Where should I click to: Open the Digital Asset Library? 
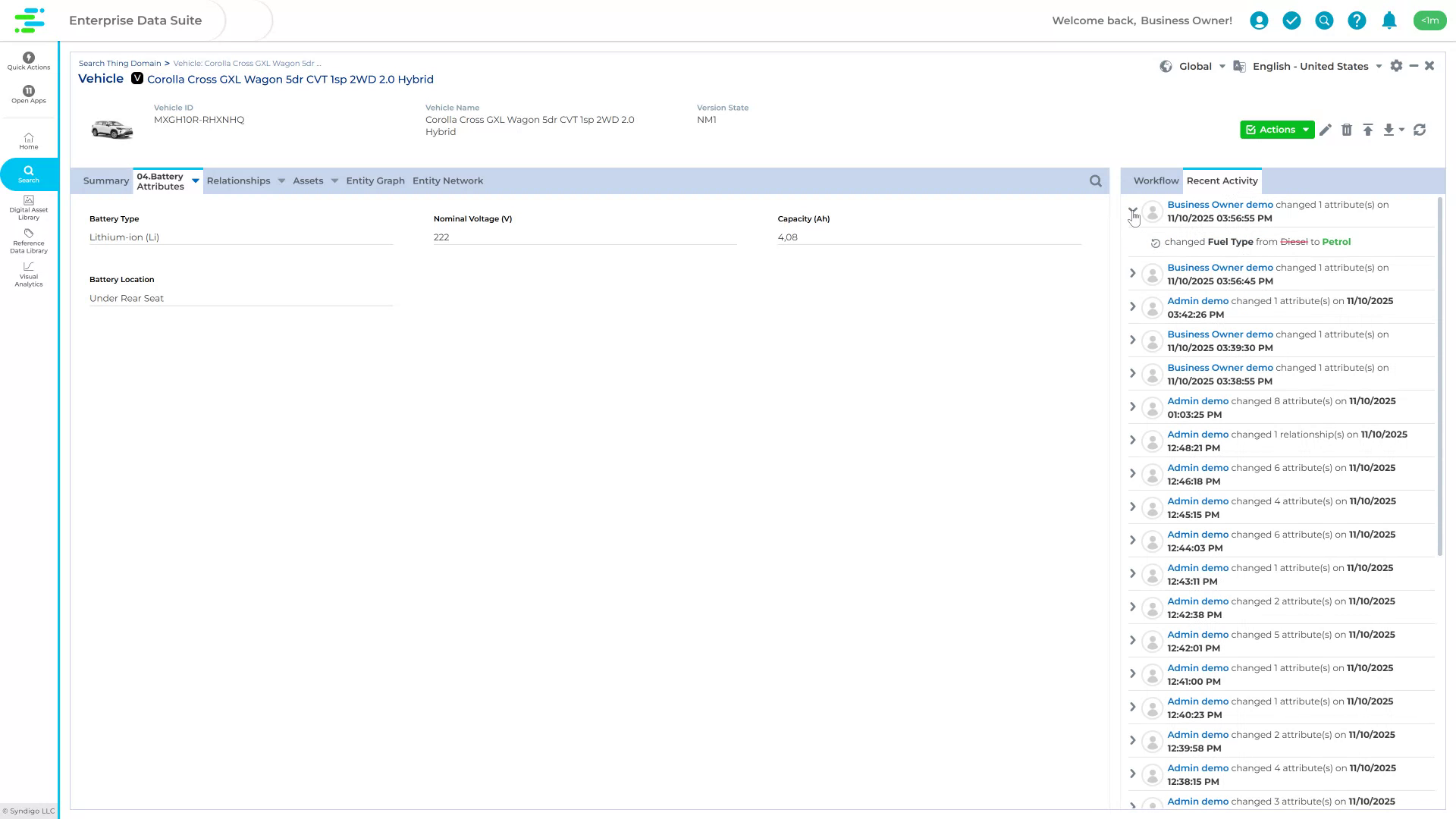click(28, 206)
